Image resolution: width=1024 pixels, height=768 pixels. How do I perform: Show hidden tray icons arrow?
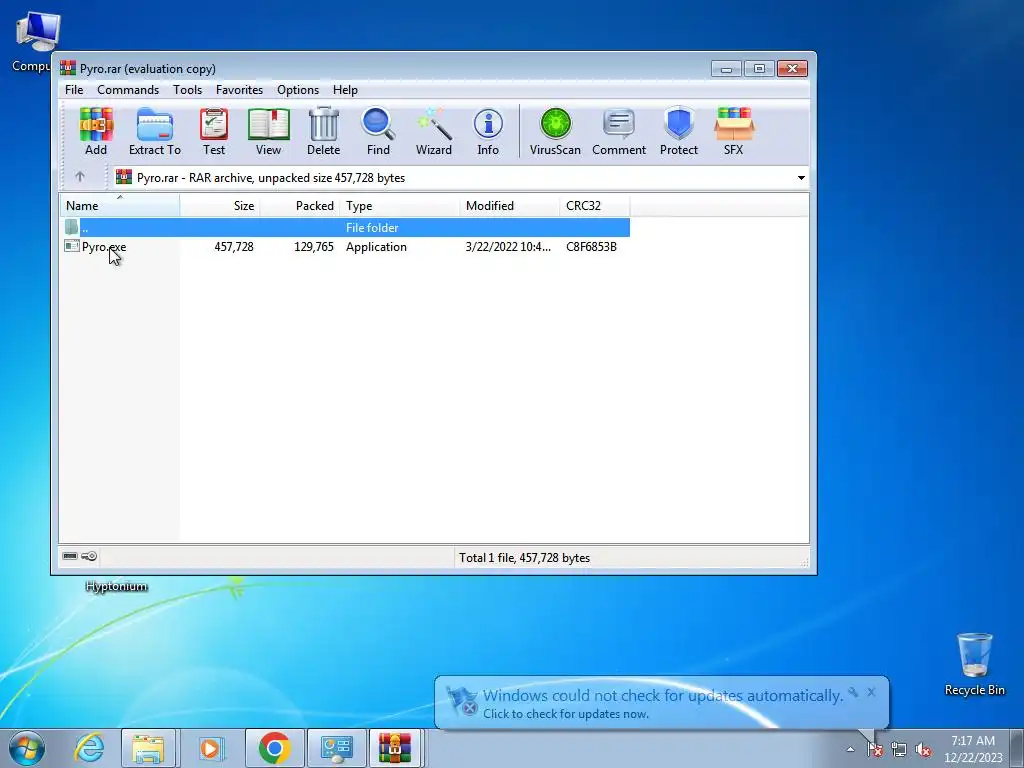[850, 749]
